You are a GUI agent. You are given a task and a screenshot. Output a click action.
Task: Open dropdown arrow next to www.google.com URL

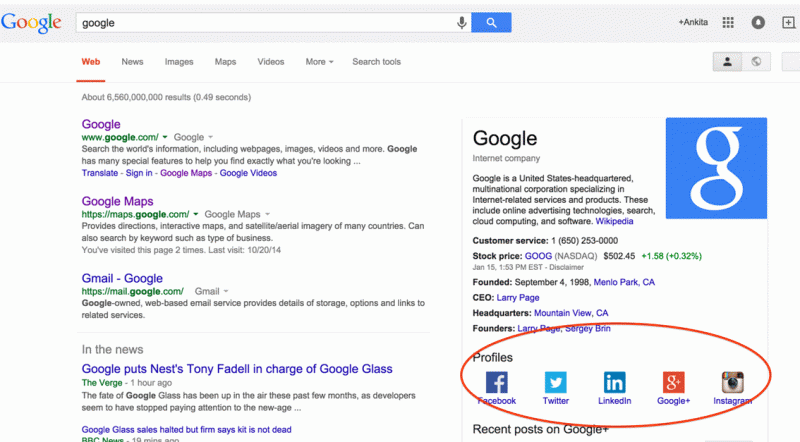tap(165, 137)
